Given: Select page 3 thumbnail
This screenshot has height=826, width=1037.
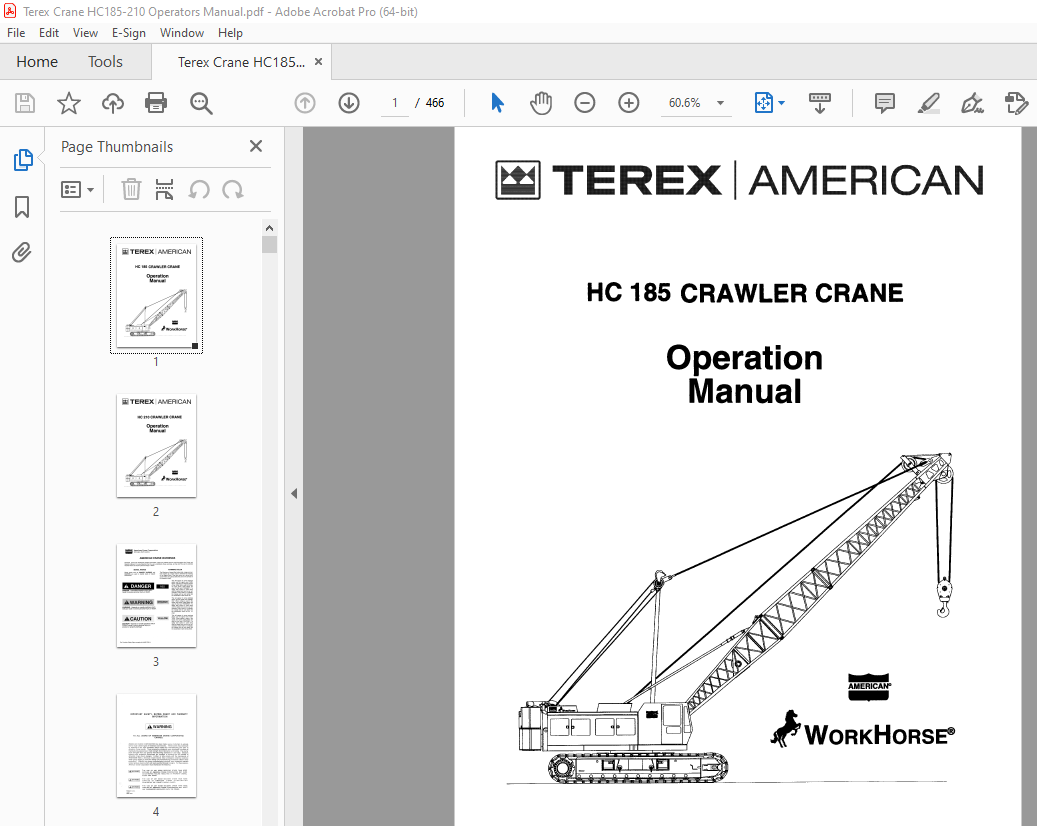Looking at the screenshot, I should 156,595.
